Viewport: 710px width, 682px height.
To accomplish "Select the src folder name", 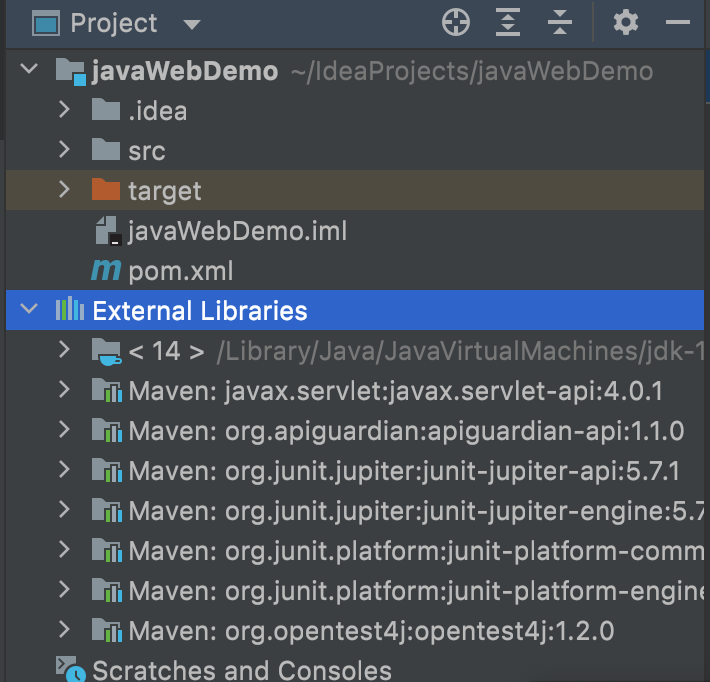I will [x=147, y=151].
